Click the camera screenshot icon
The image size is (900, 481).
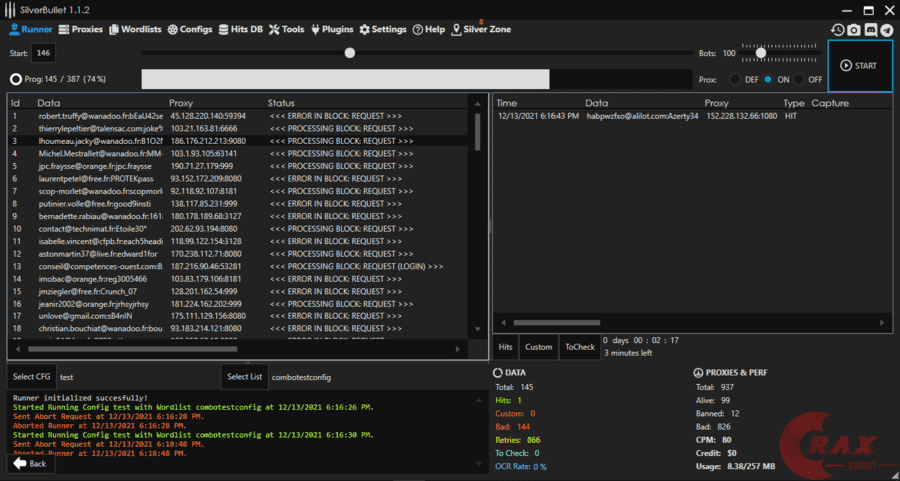[x=854, y=30]
